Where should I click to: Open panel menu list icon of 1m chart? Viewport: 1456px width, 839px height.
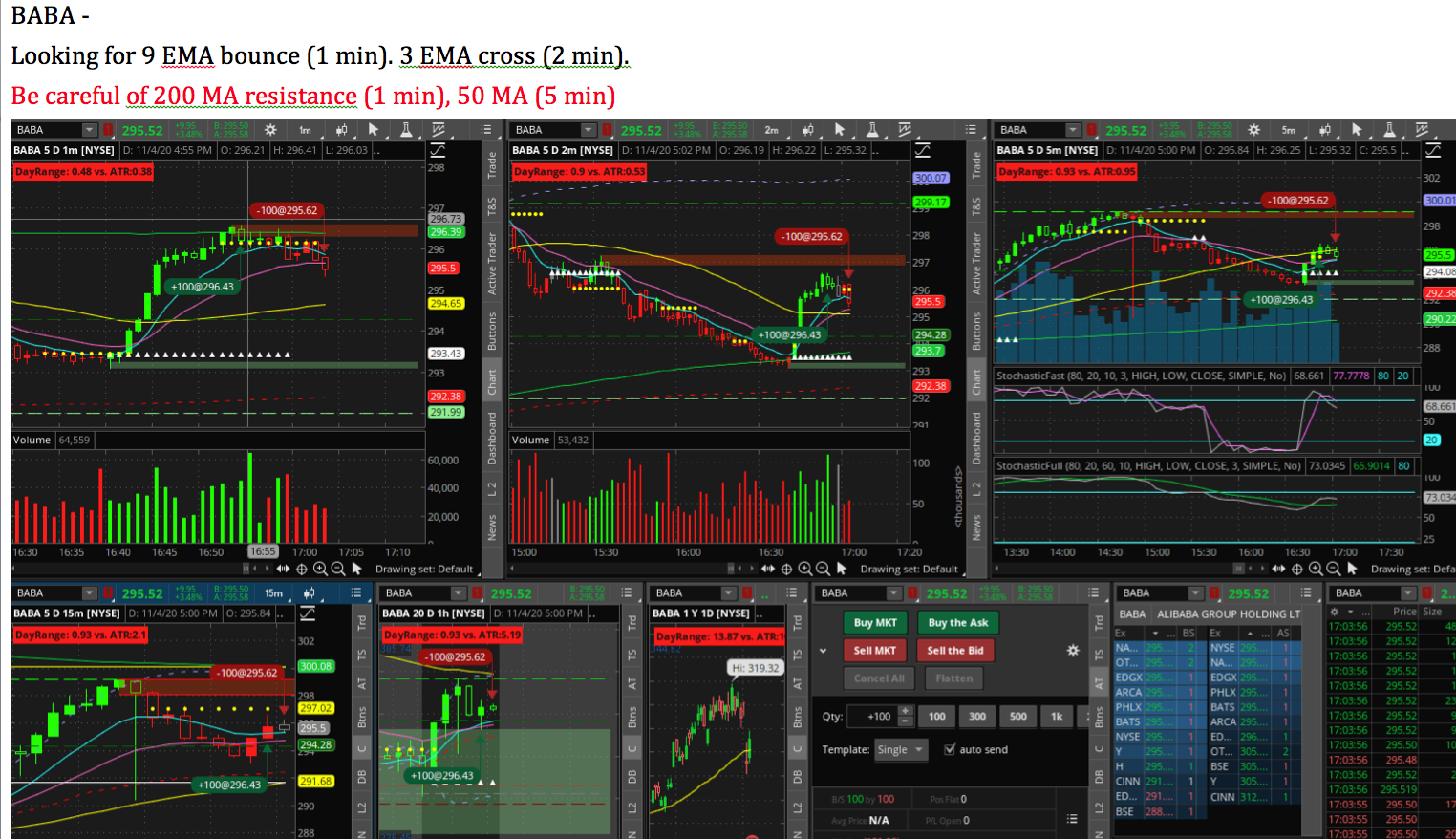(x=486, y=130)
